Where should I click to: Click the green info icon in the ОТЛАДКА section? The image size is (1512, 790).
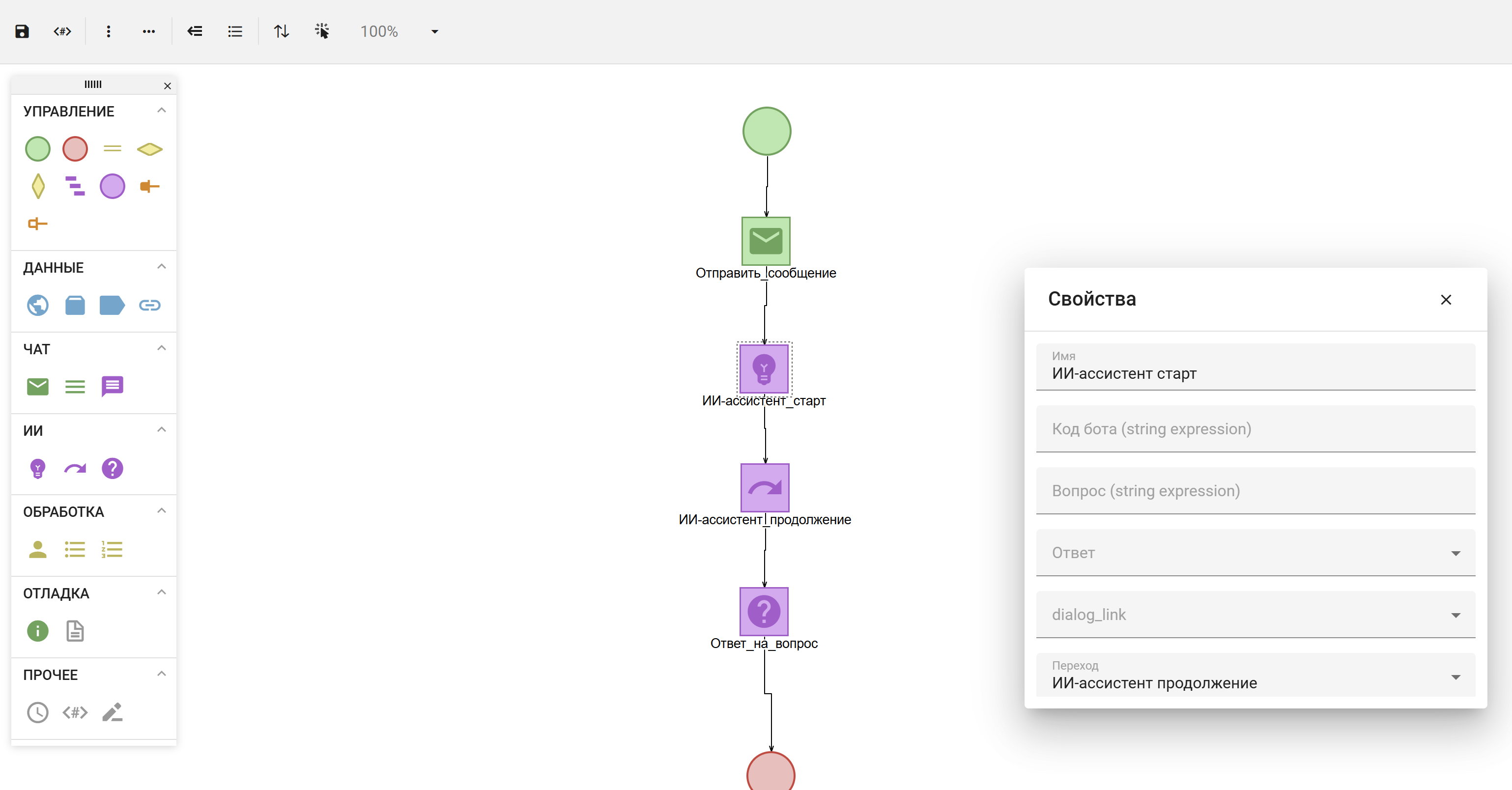(x=37, y=631)
